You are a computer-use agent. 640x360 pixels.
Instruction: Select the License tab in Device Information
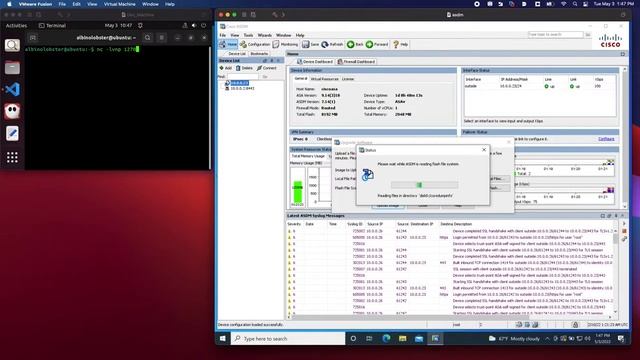click(x=348, y=79)
